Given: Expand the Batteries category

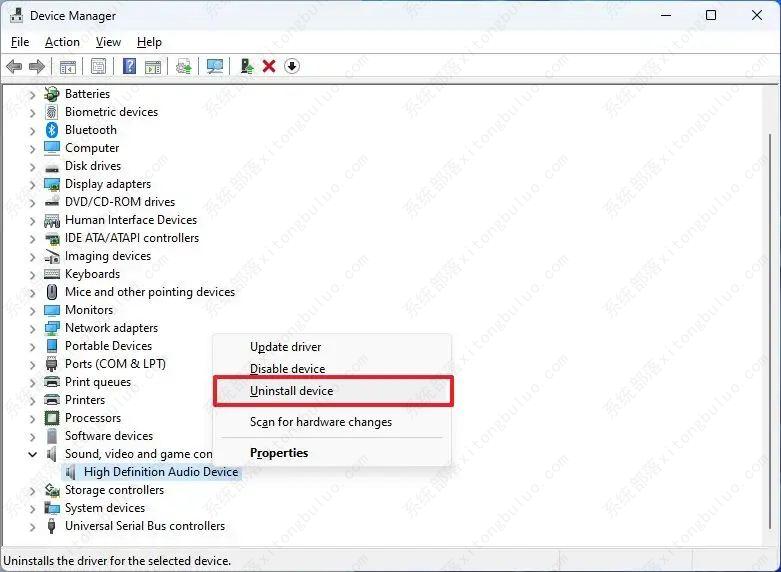Looking at the screenshot, I should point(32,94).
